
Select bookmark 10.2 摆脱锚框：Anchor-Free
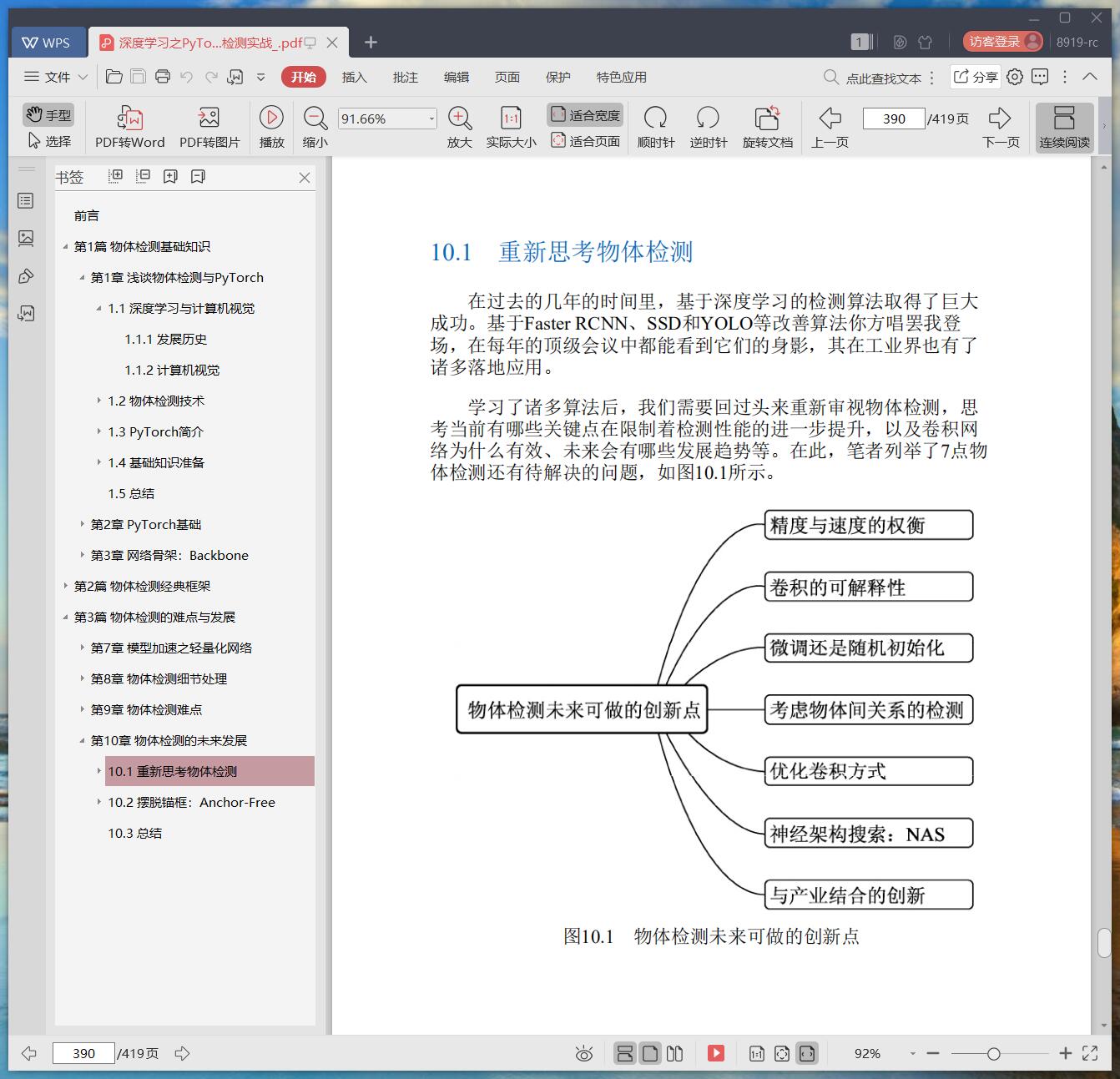[x=191, y=803]
